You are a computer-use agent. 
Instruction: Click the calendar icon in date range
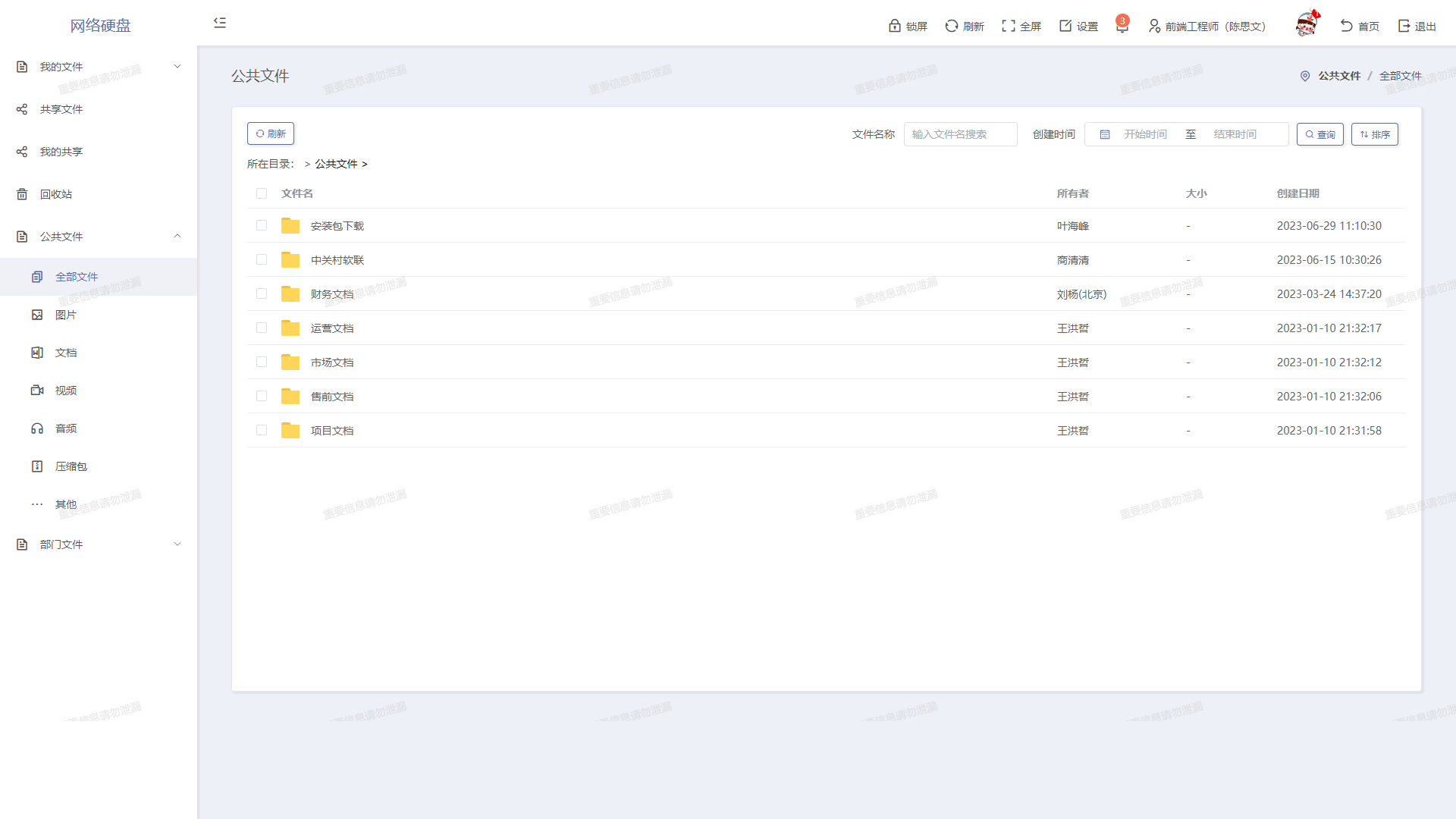tap(1105, 134)
